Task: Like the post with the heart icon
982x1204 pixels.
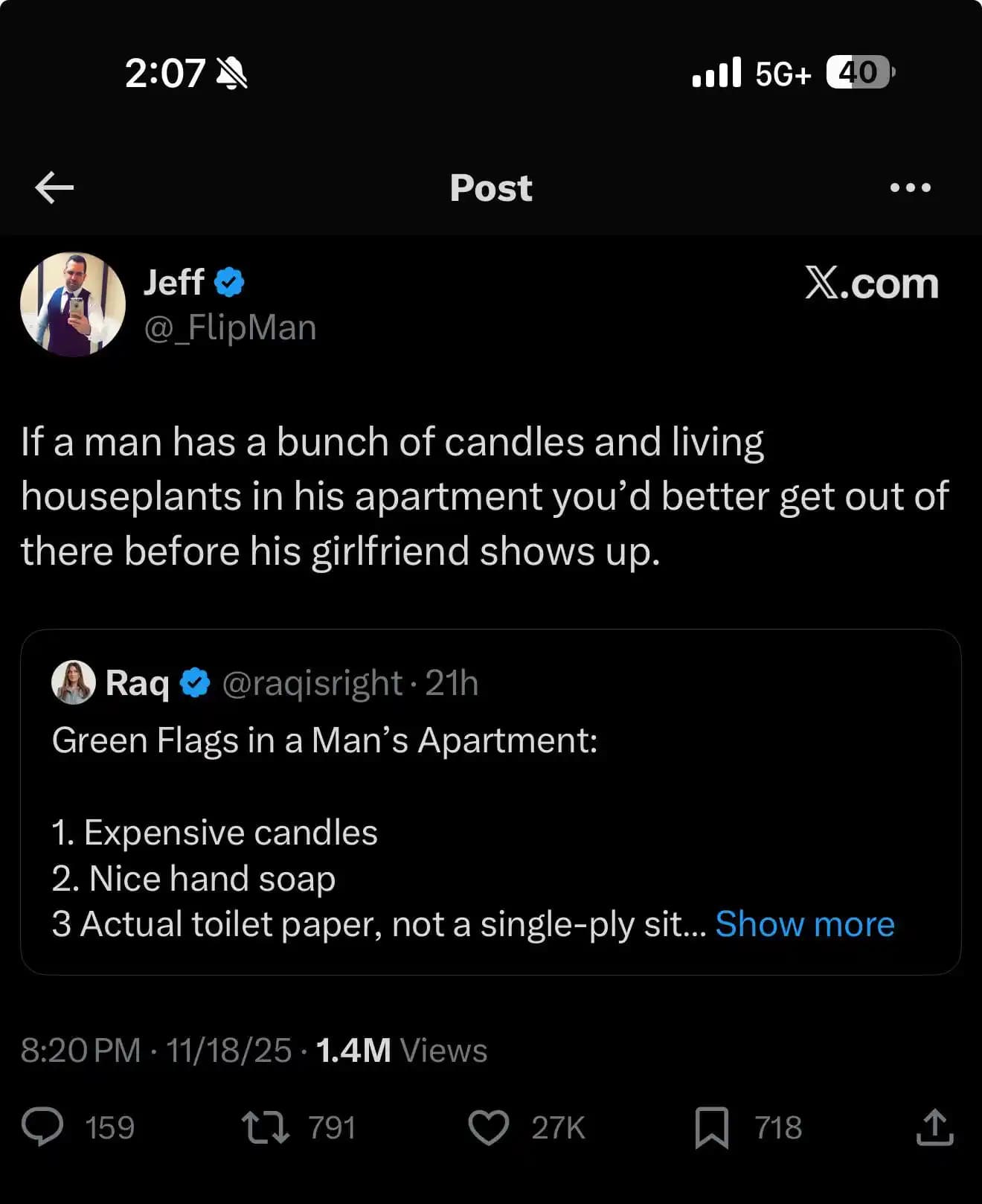Action: [488, 1127]
